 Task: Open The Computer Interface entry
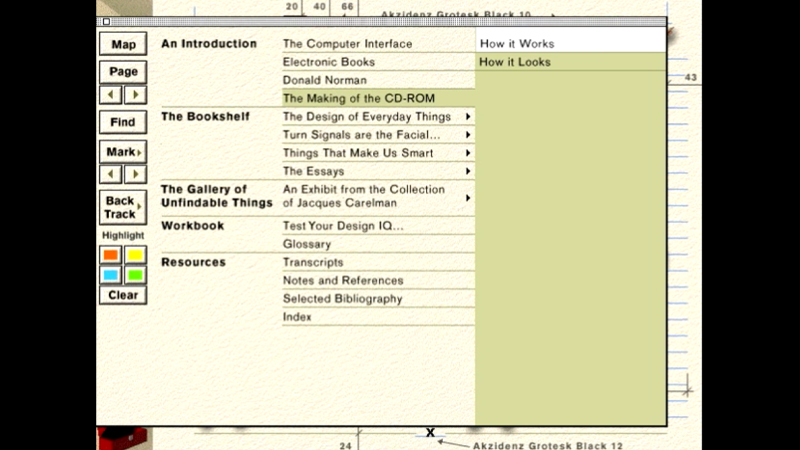click(347, 44)
